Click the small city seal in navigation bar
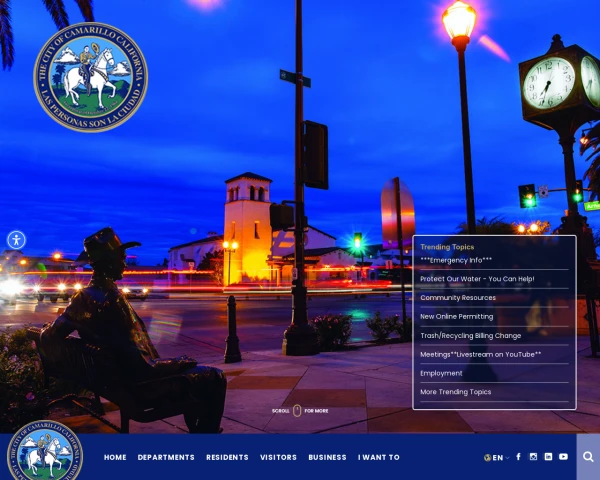Screen dimensions: 600x480 coord(45,453)
